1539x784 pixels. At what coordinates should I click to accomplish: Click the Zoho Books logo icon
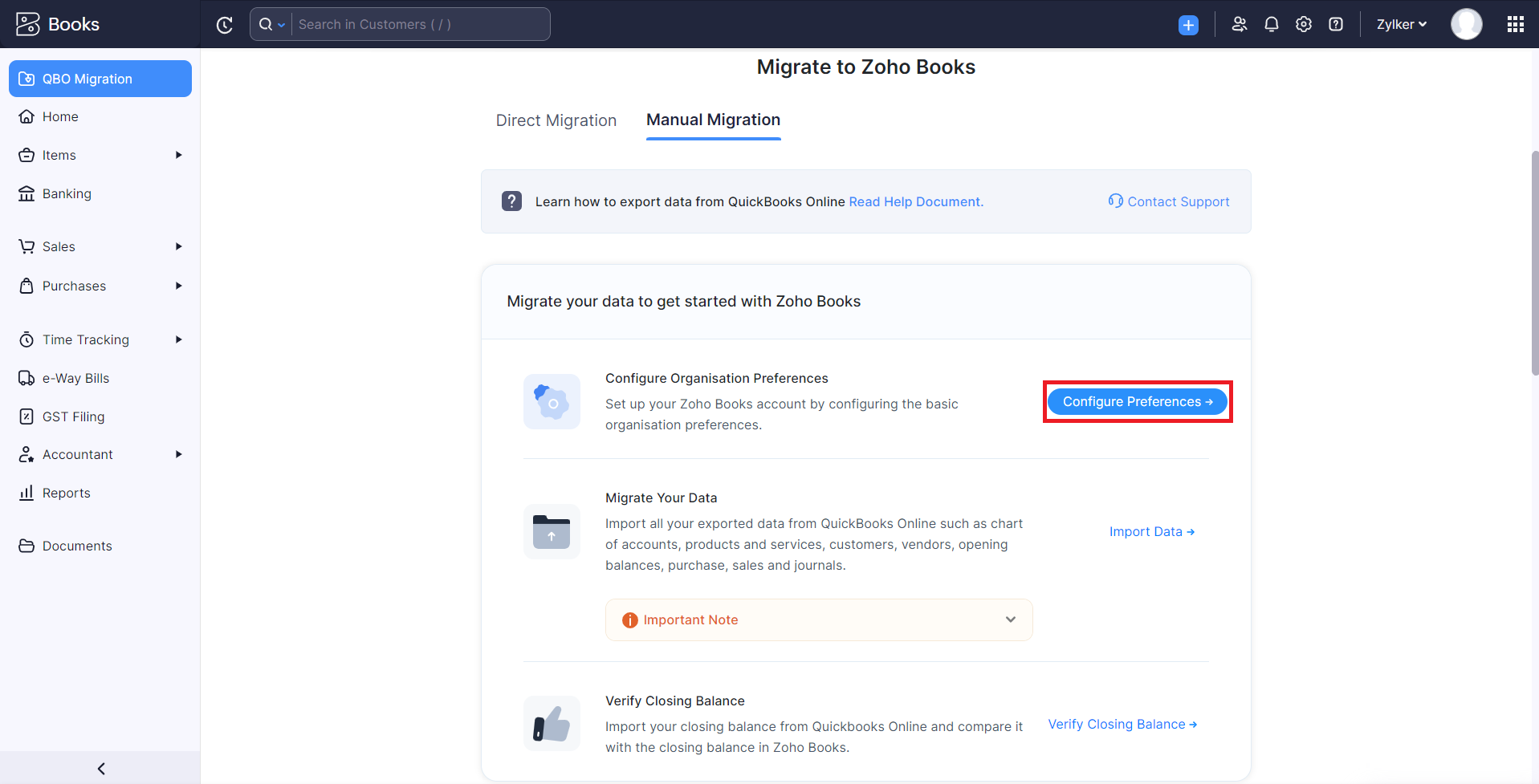point(28,24)
